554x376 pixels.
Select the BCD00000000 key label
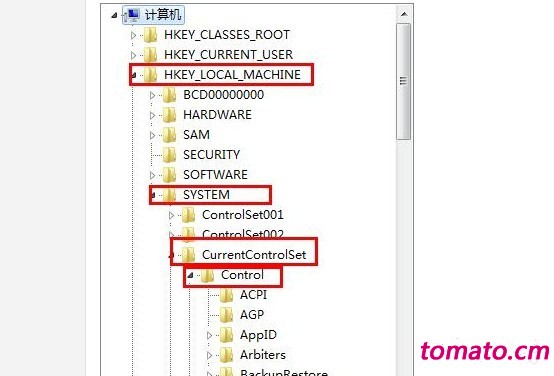pyautogui.click(x=223, y=95)
